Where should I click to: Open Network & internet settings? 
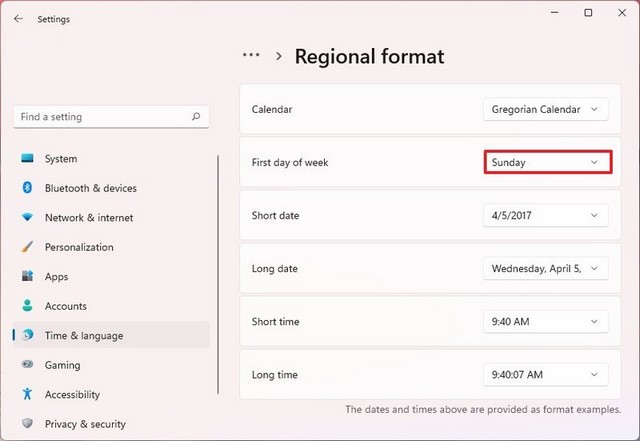pyautogui.click(x=89, y=217)
